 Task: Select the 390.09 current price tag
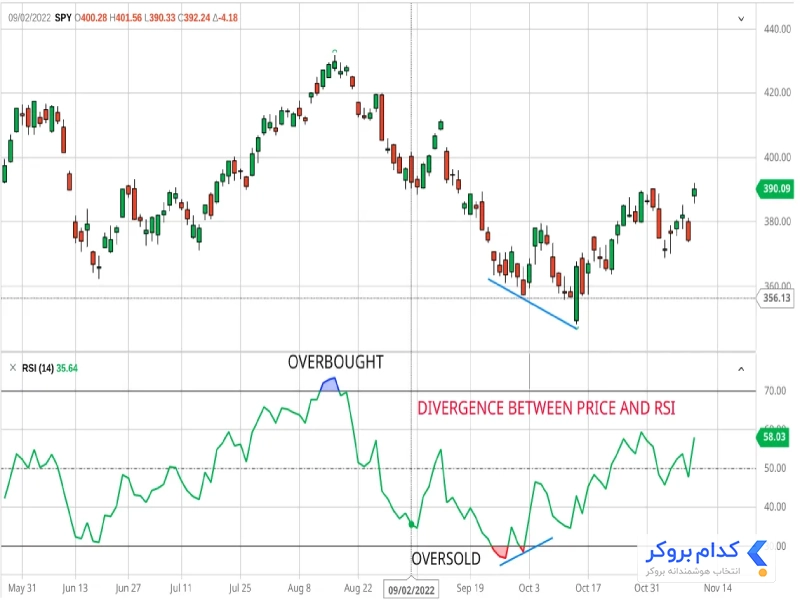point(776,189)
